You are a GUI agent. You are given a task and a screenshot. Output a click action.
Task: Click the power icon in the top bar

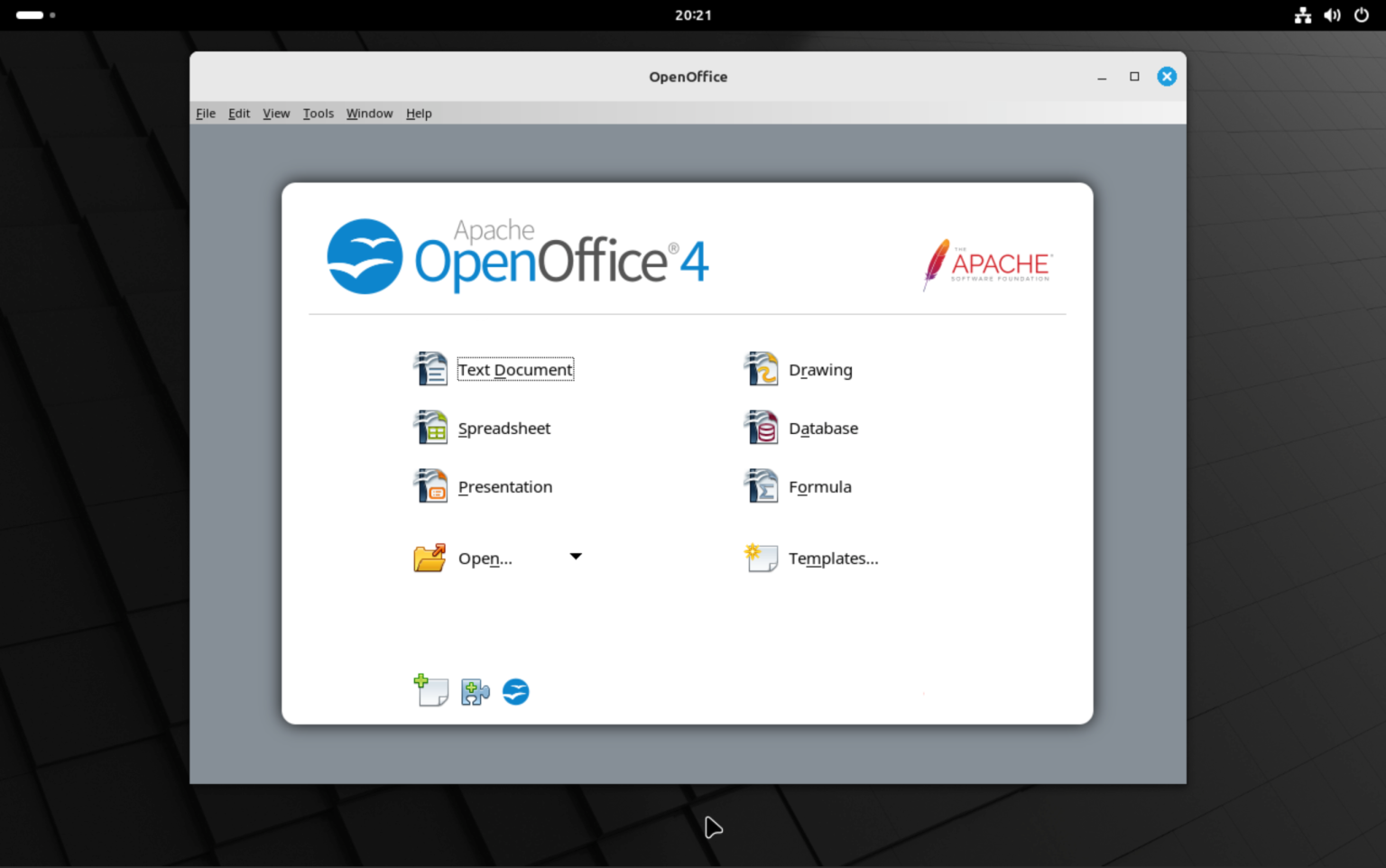pyautogui.click(x=1363, y=14)
